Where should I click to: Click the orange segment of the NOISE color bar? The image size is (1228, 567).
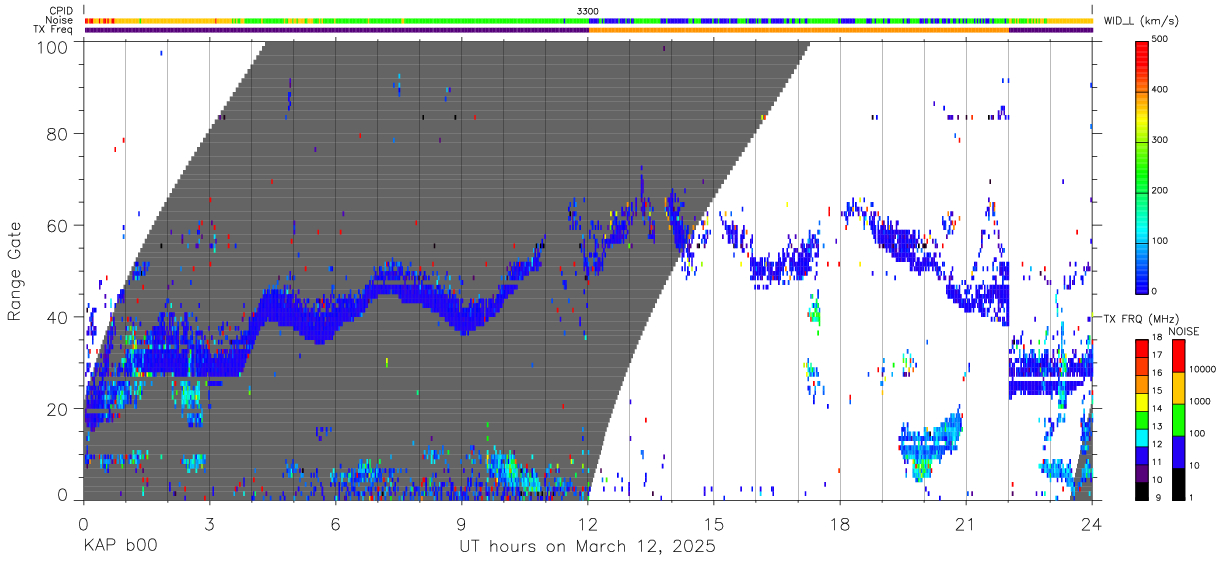coord(1181,386)
